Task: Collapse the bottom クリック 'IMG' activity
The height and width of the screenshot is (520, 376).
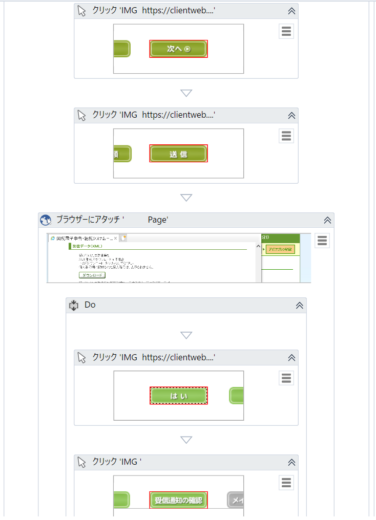Action: [291, 462]
